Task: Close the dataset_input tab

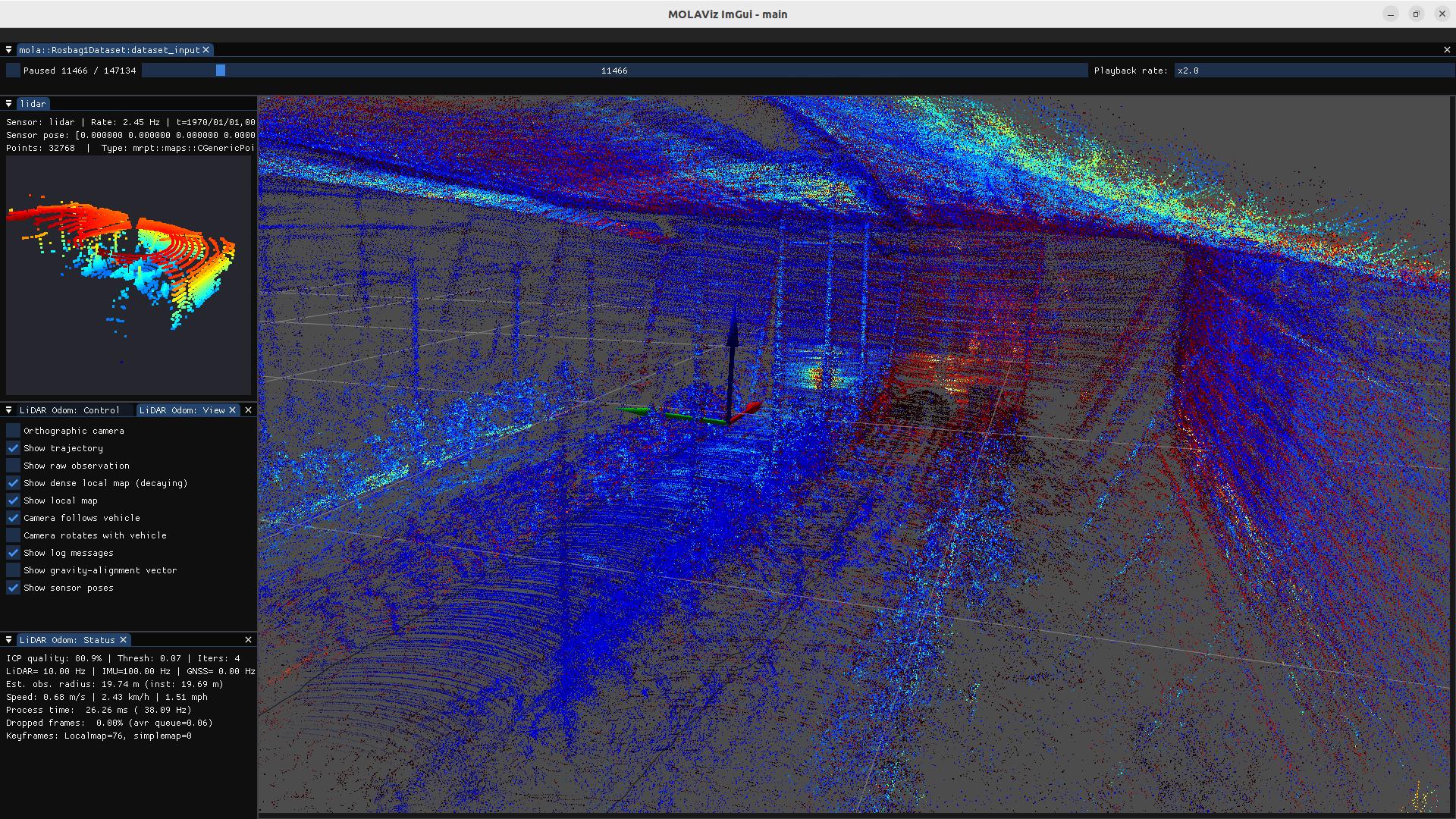Action: [x=206, y=50]
